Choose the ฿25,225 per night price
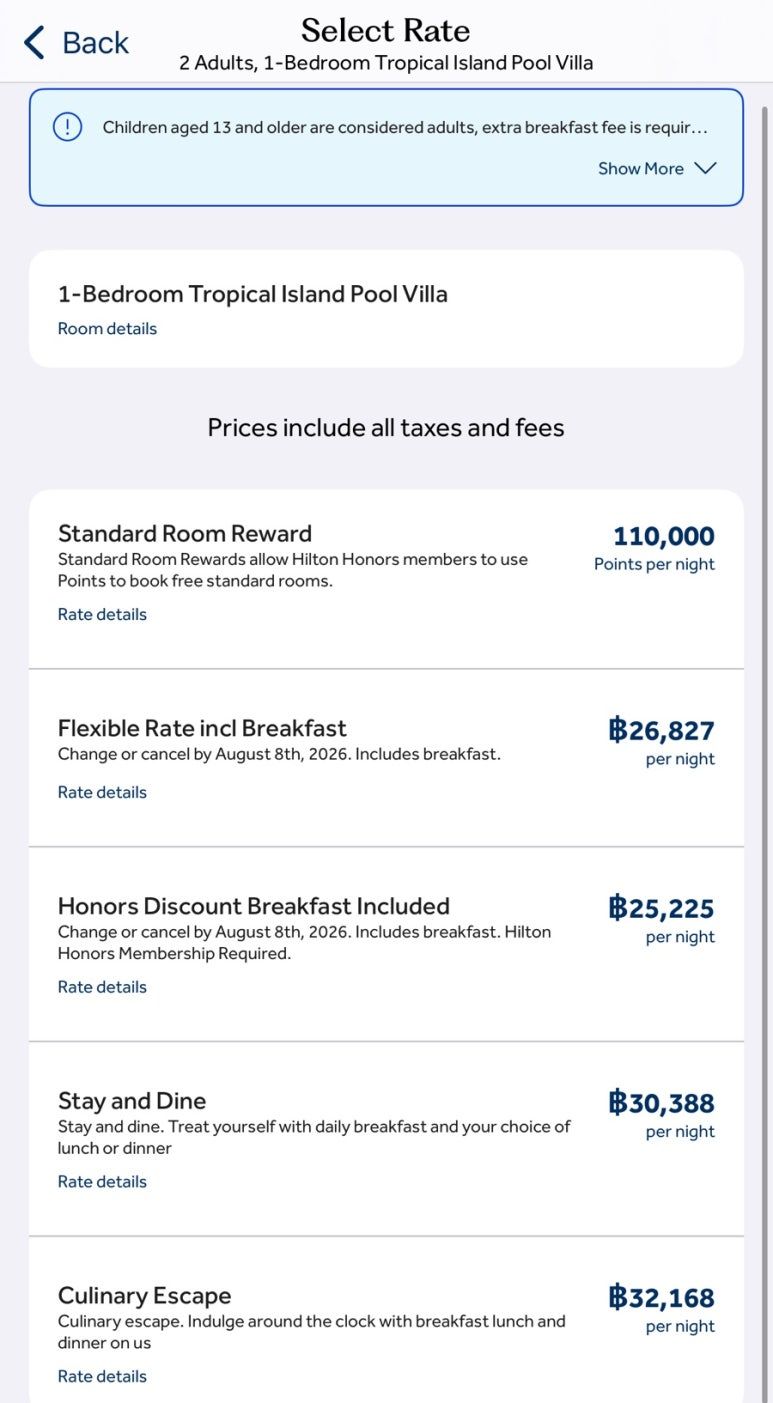The width and height of the screenshot is (773, 1403). pyautogui.click(x=662, y=919)
